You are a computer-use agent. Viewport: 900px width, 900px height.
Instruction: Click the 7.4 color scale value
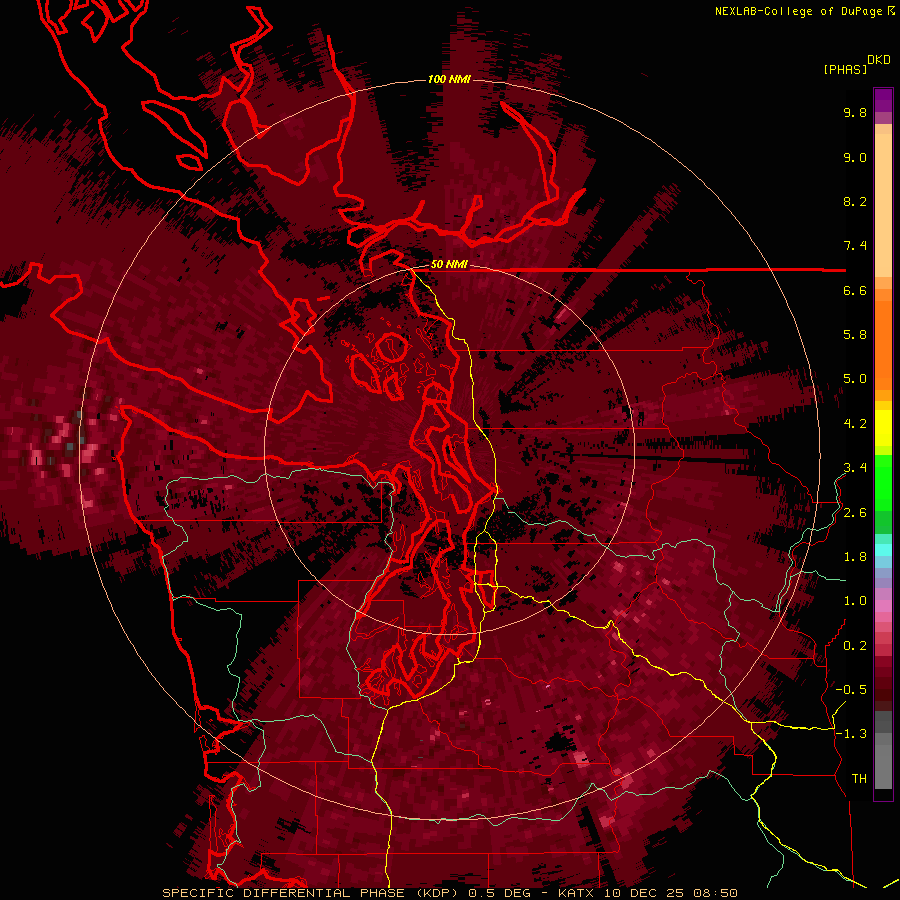(855, 246)
